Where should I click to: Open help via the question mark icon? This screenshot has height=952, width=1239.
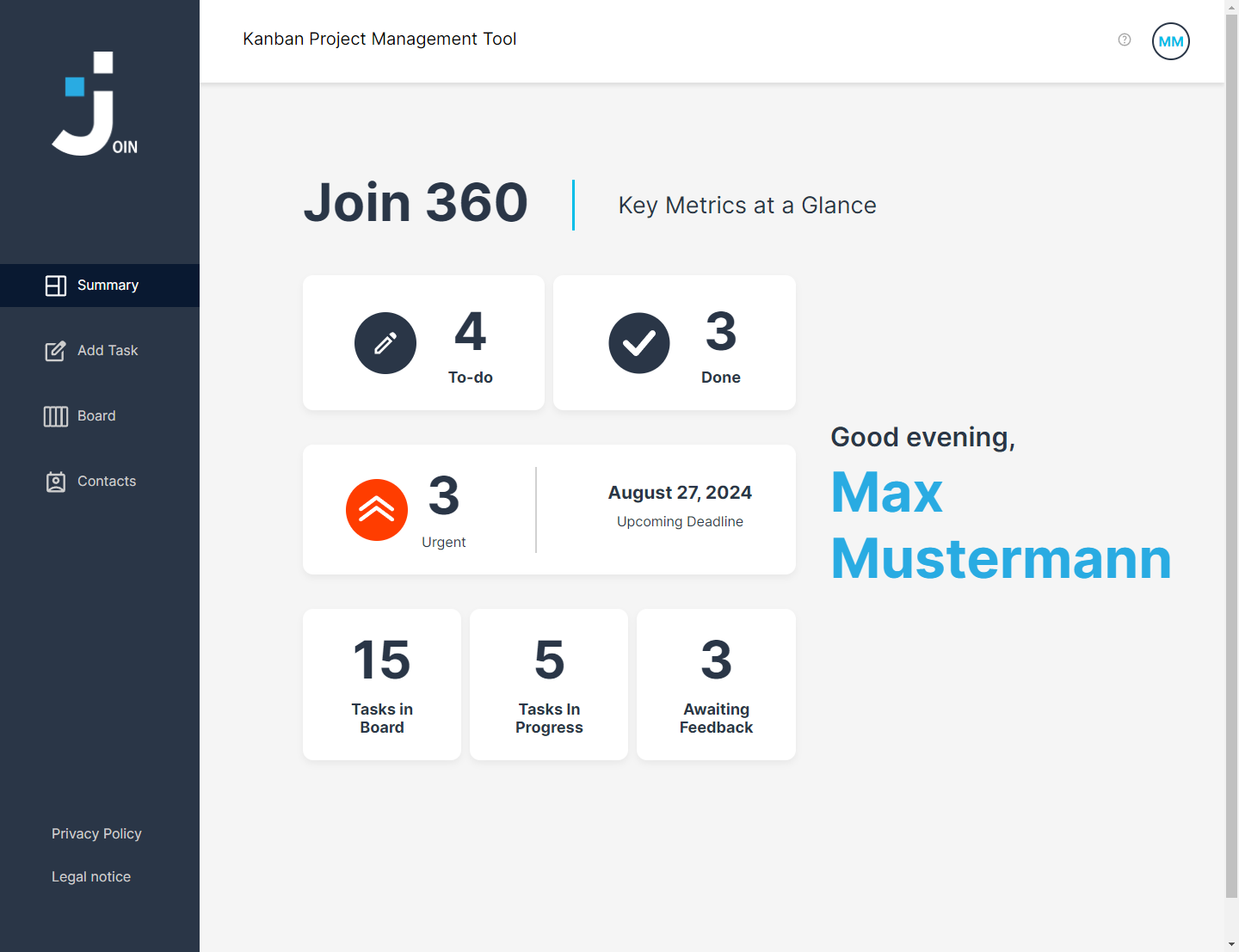tap(1125, 40)
